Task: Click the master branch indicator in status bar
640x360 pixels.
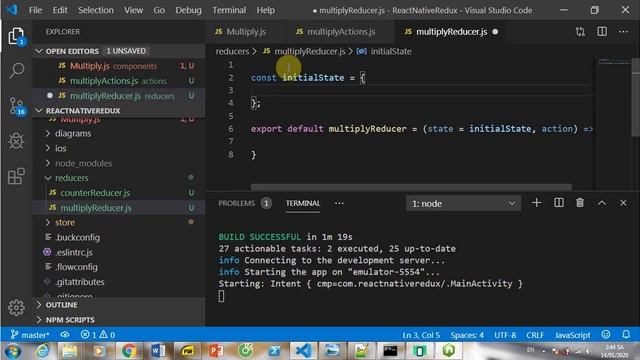Action: [x=30, y=335]
